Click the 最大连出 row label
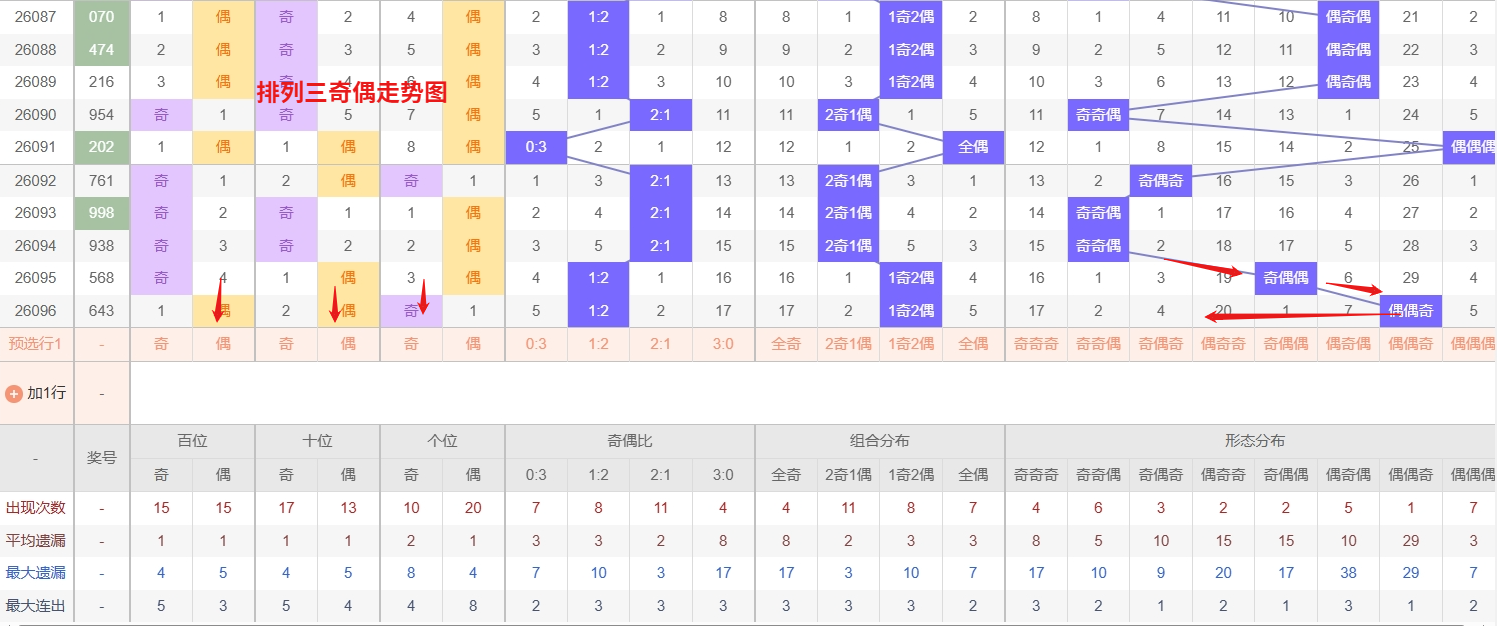 37,605
